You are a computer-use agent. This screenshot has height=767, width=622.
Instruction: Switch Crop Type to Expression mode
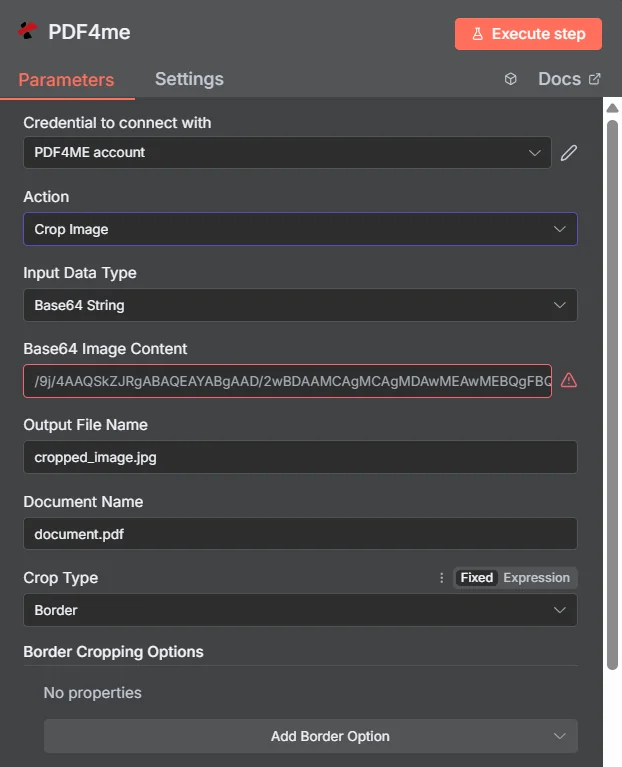[x=536, y=578]
